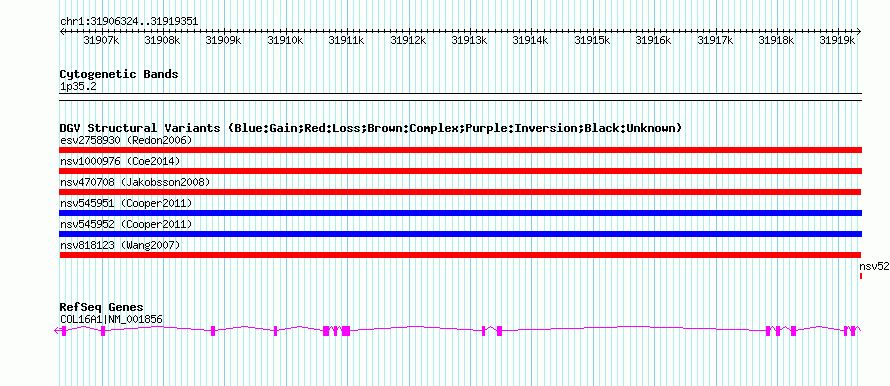Image resolution: width=890 pixels, height=386 pixels.
Task: Select the red bar under esv2758930
Action: (x=461, y=150)
